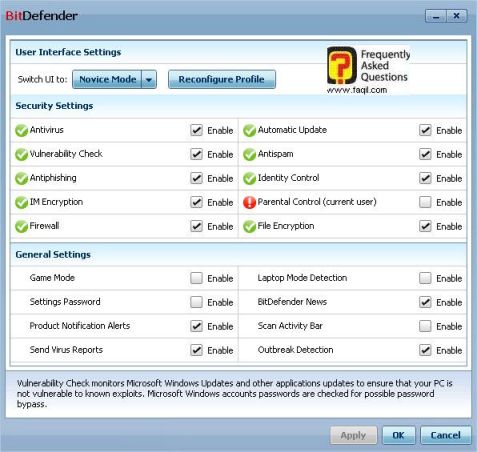Disable the Antispam Enable checkbox
The height and width of the screenshot is (452, 477).
coord(425,154)
